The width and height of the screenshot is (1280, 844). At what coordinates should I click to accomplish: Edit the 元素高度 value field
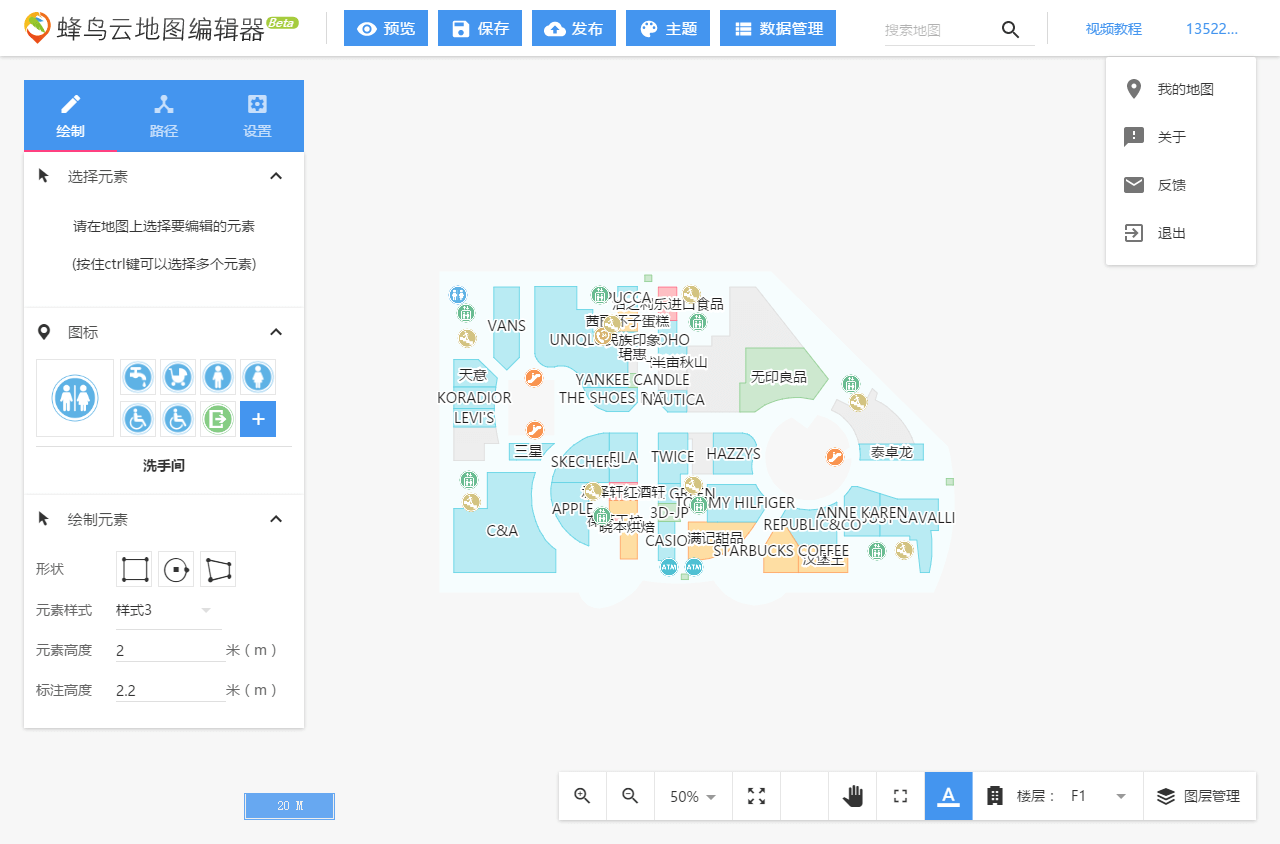[170, 650]
